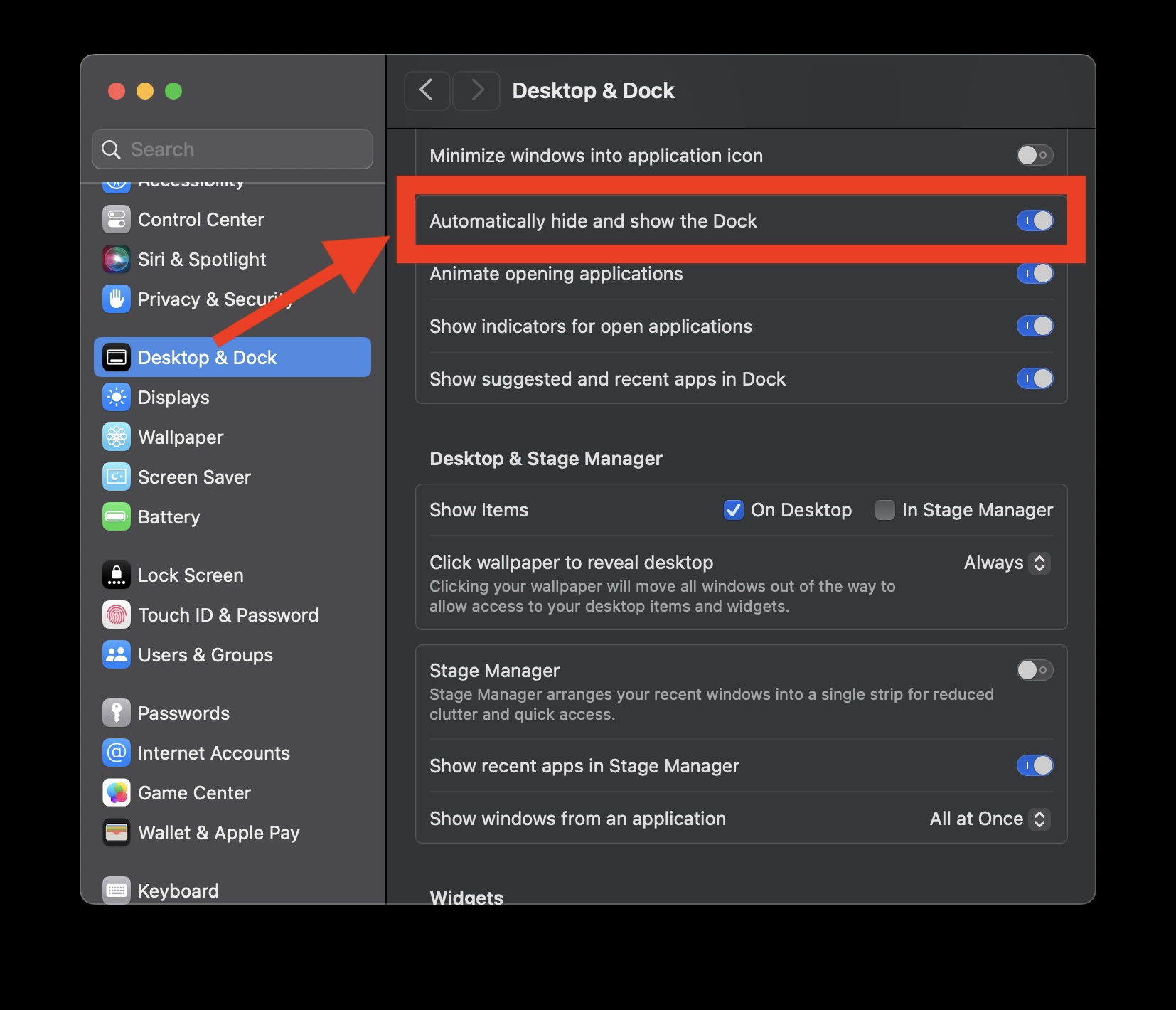Disable Automatically hide and show the Dock
Viewport: 1176px width, 1010px height.
point(1035,220)
